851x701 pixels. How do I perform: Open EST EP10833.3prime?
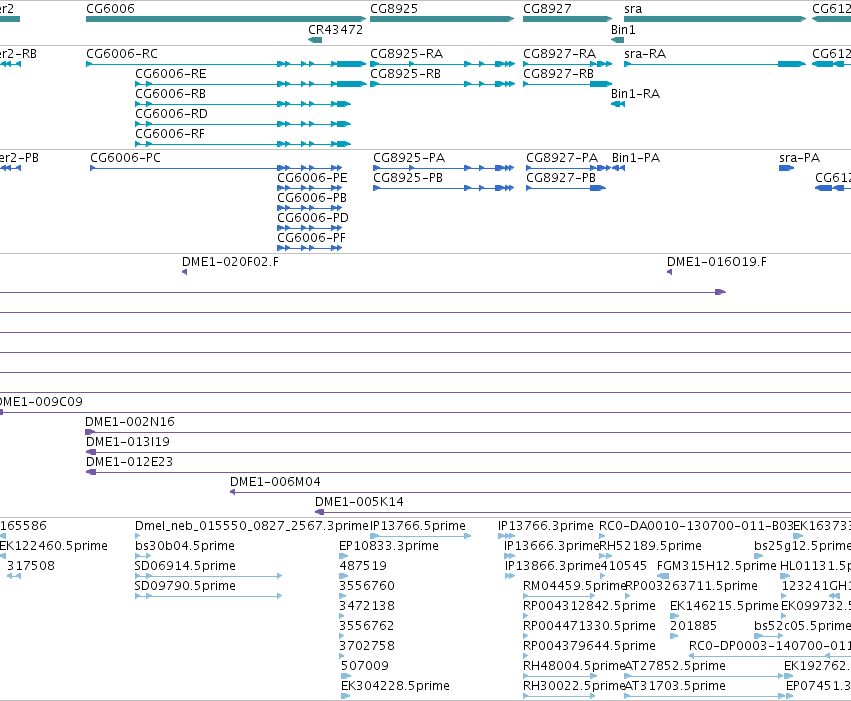tap(389, 546)
